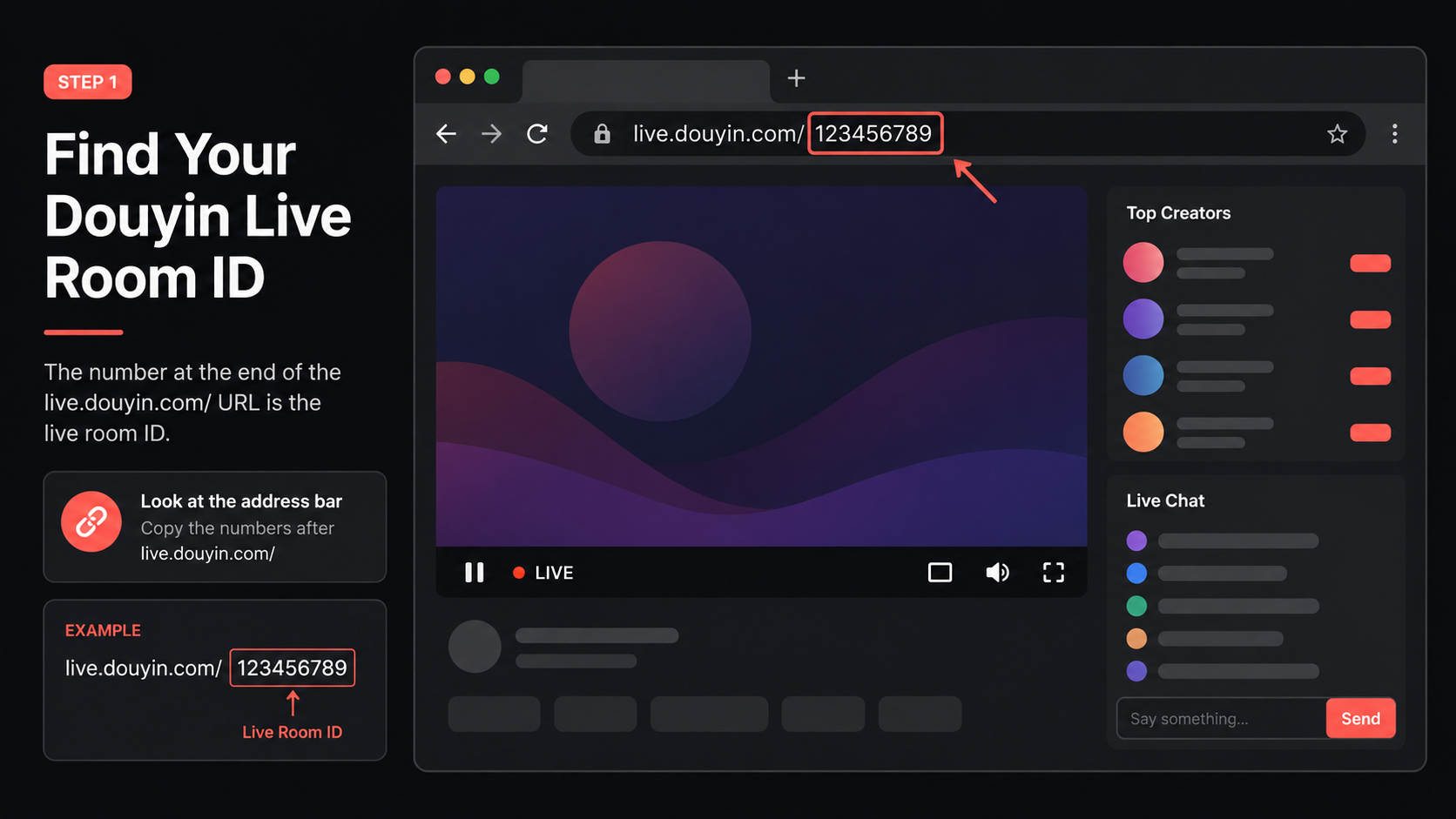Focus the "Say something..." chat input

tap(1222, 719)
